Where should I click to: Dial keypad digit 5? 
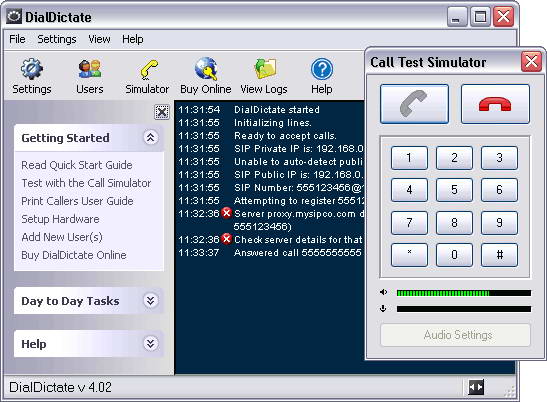454,190
